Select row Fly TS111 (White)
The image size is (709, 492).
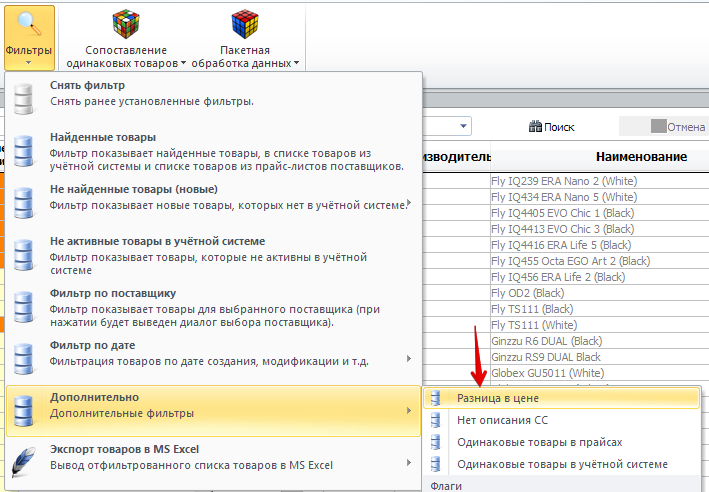(534, 325)
